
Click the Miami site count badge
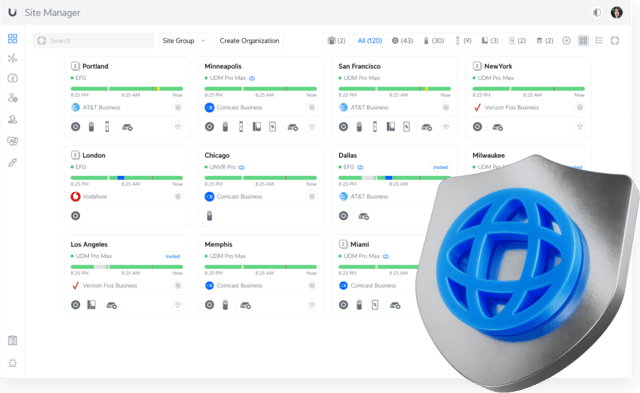pos(343,244)
